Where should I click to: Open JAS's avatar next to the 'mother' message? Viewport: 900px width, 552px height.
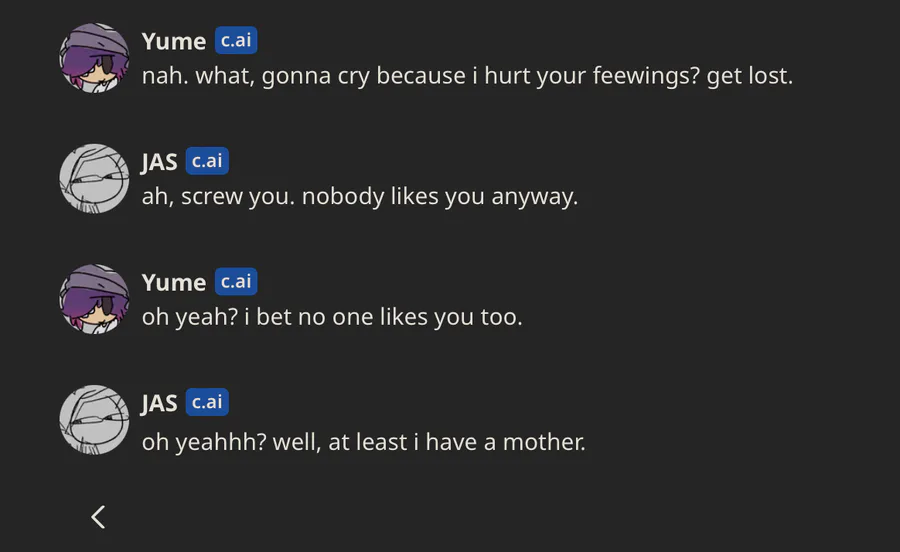[95, 420]
